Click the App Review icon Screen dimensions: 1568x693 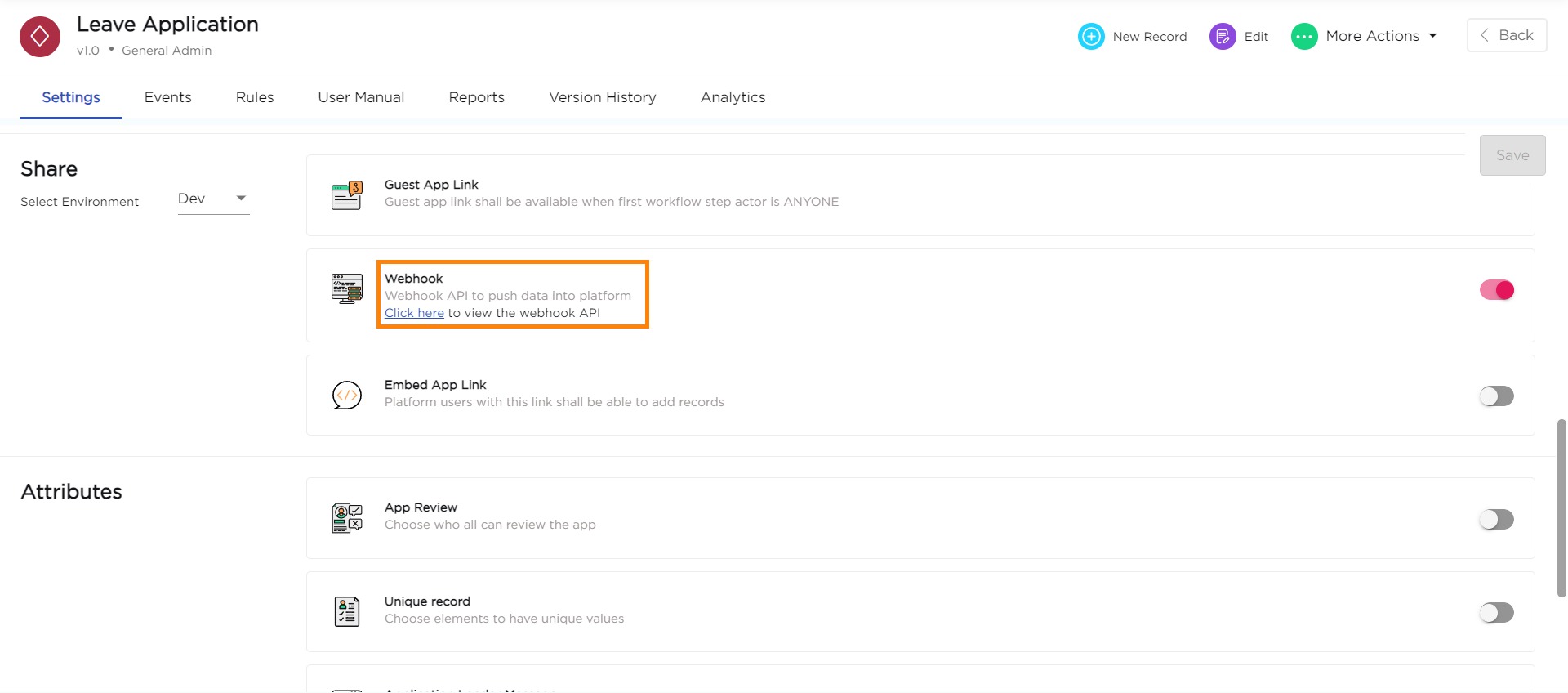(x=347, y=518)
